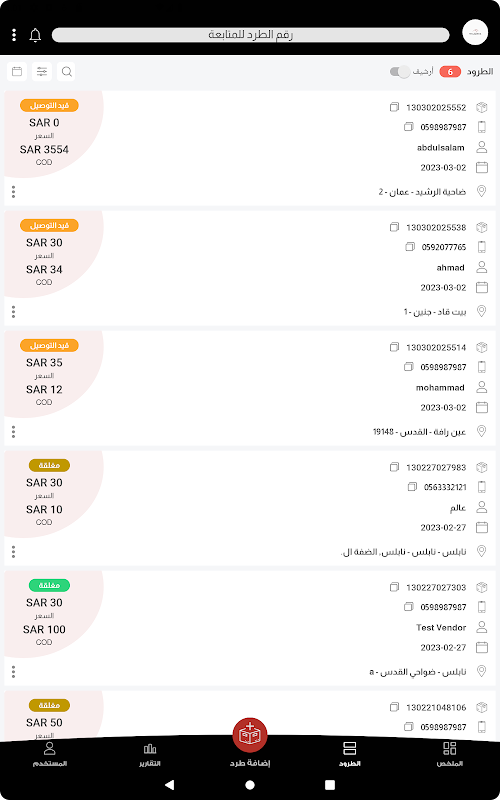Screen dimensions: 500x800
Task: Copy parcel number 130302025552
Action: [x=394, y=108]
